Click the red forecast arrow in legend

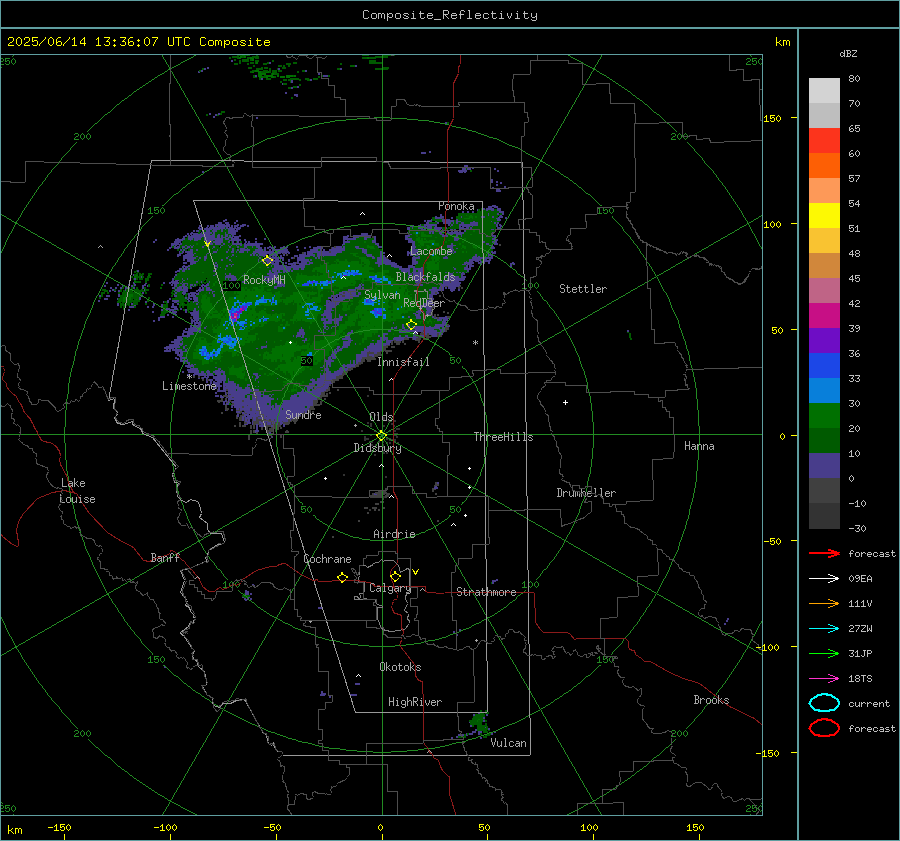coord(824,553)
